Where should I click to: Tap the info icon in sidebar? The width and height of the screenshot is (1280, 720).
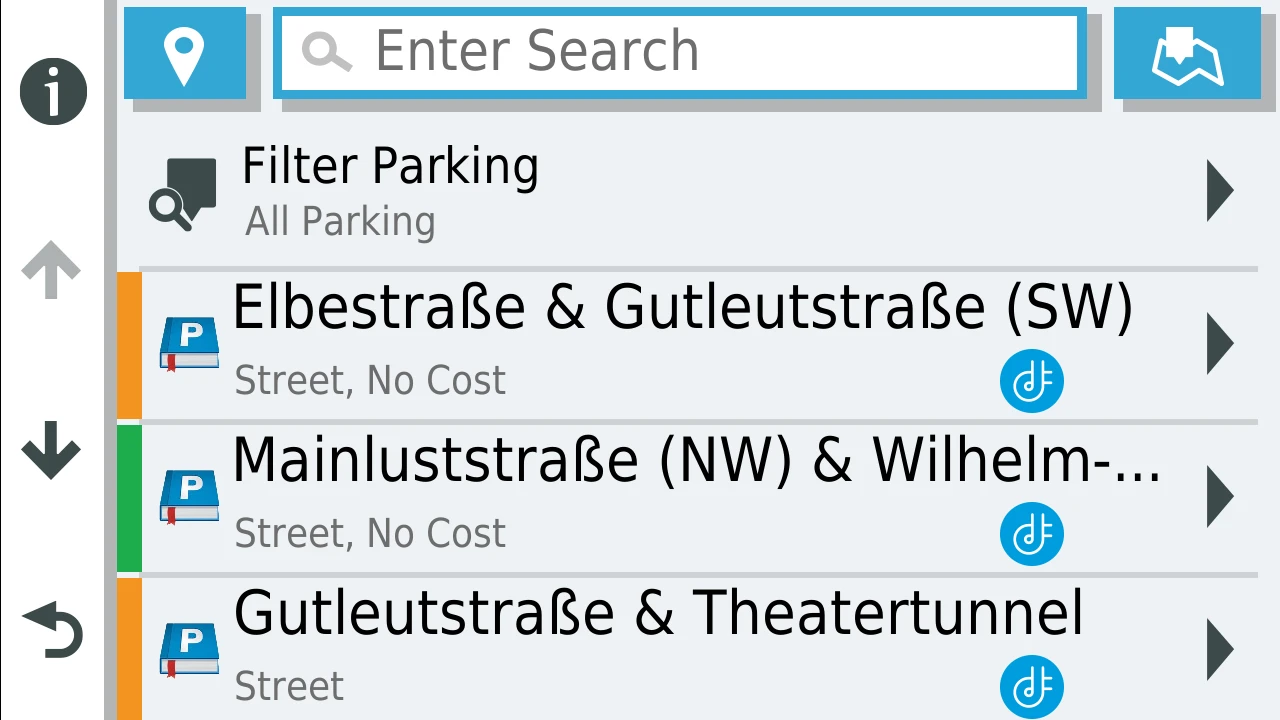(x=53, y=91)
